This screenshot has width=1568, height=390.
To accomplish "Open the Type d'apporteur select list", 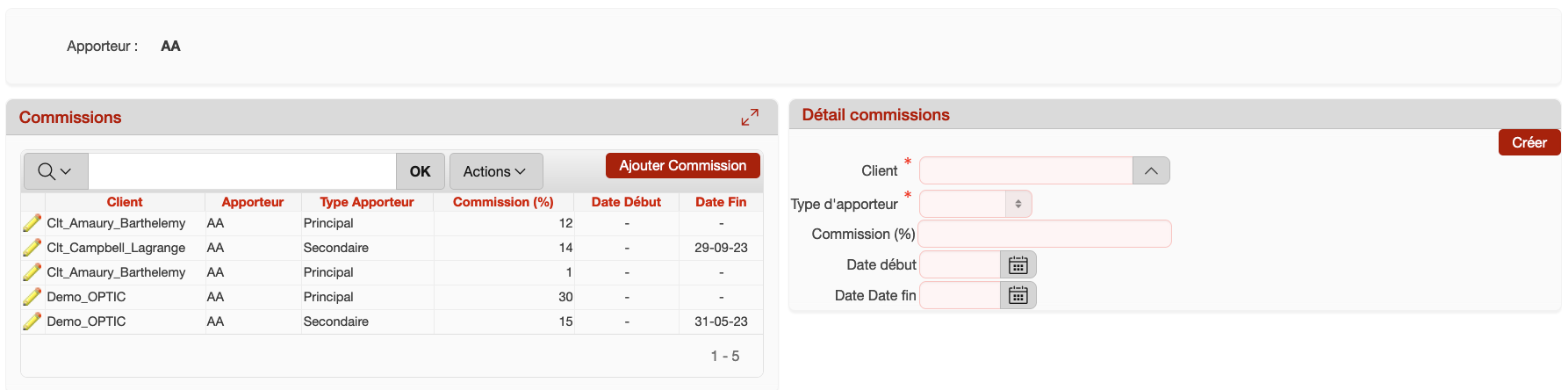I will [x=975, y=204].
